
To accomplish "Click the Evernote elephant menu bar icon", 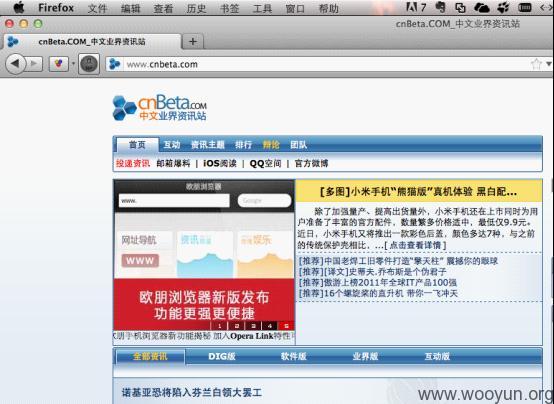I will point(440,7).
